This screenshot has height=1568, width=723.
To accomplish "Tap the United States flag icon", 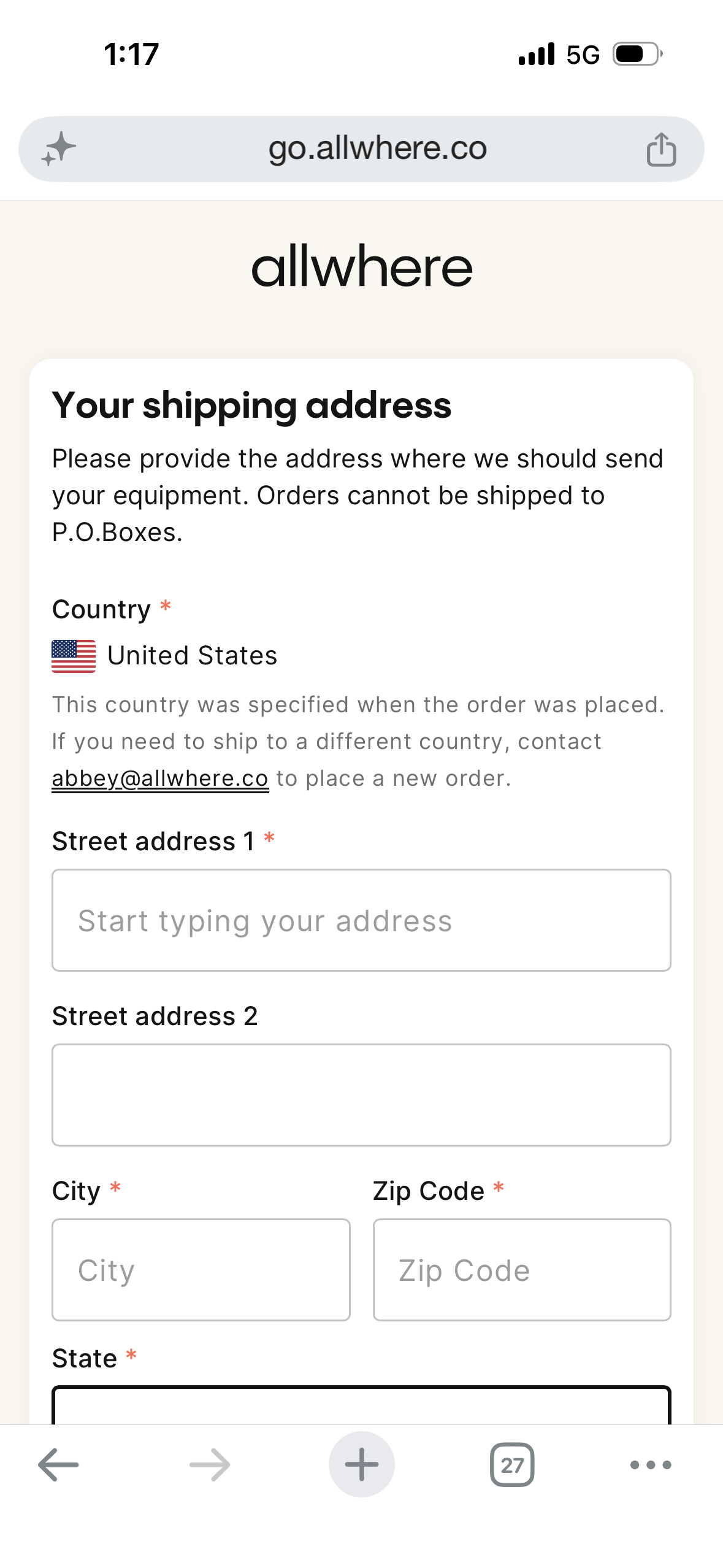I will pos(74,656).
